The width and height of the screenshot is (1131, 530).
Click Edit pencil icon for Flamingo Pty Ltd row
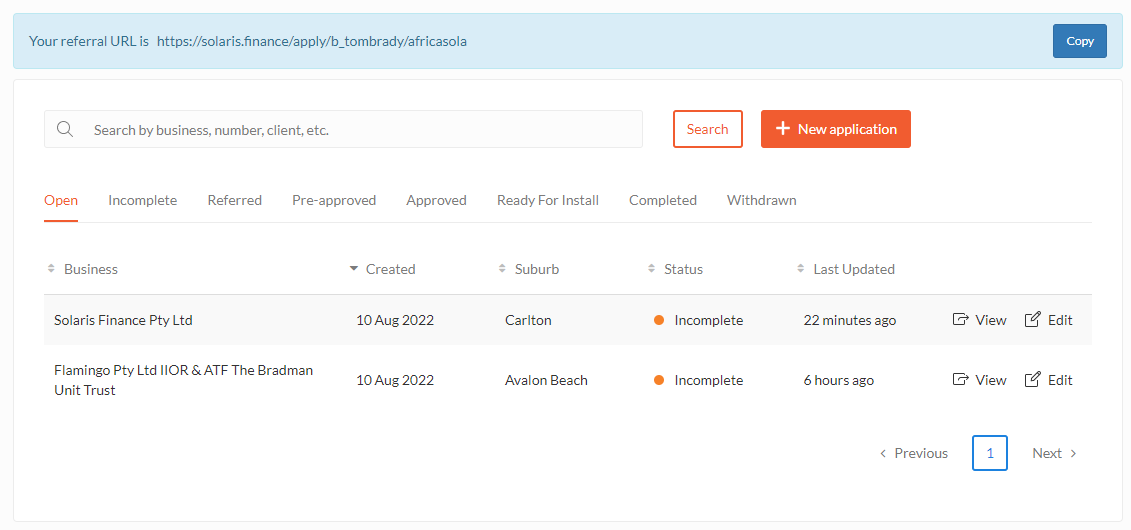click(x=1033, y=379)
